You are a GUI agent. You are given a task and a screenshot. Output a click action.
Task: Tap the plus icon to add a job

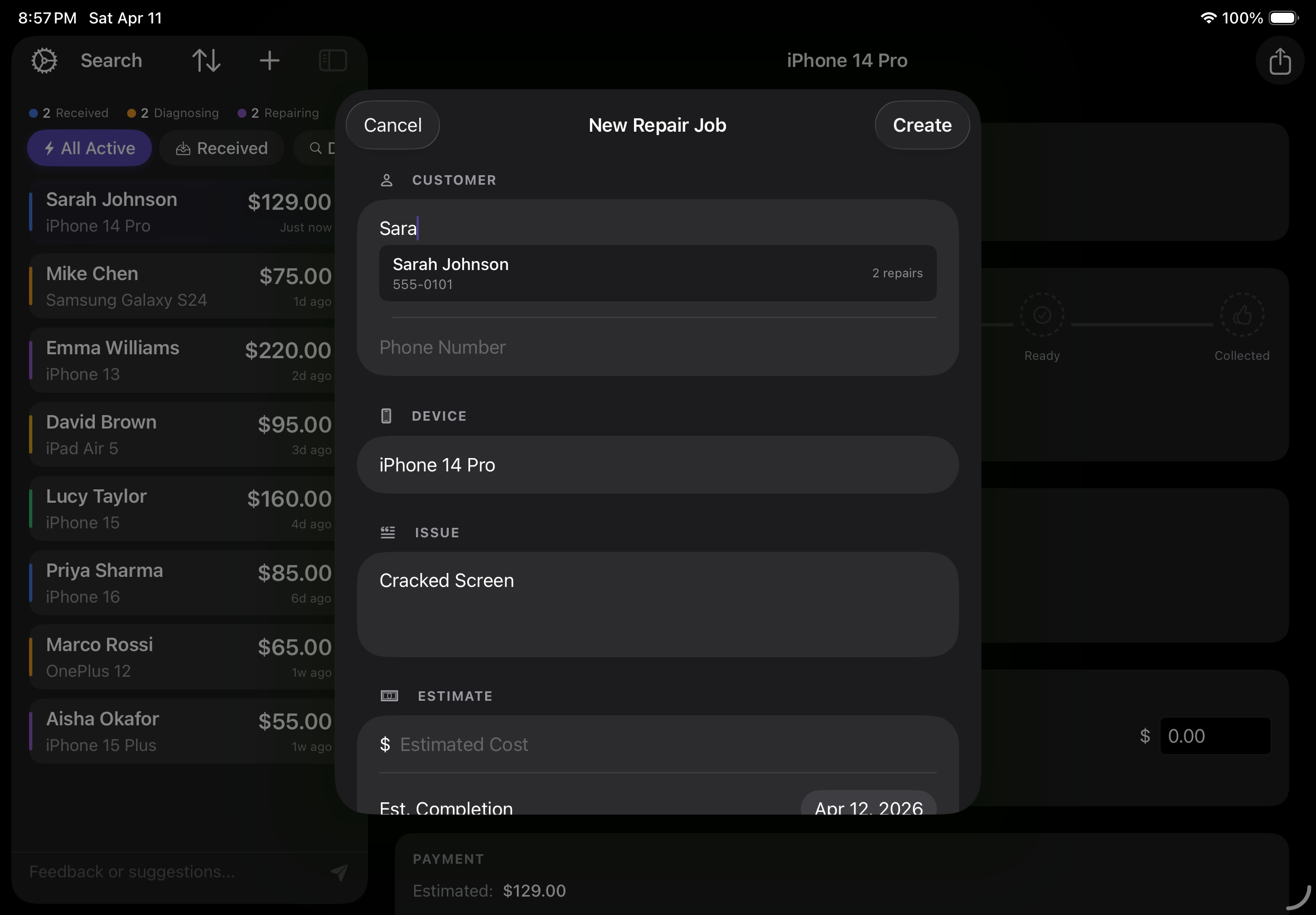(x=269, y=60)
